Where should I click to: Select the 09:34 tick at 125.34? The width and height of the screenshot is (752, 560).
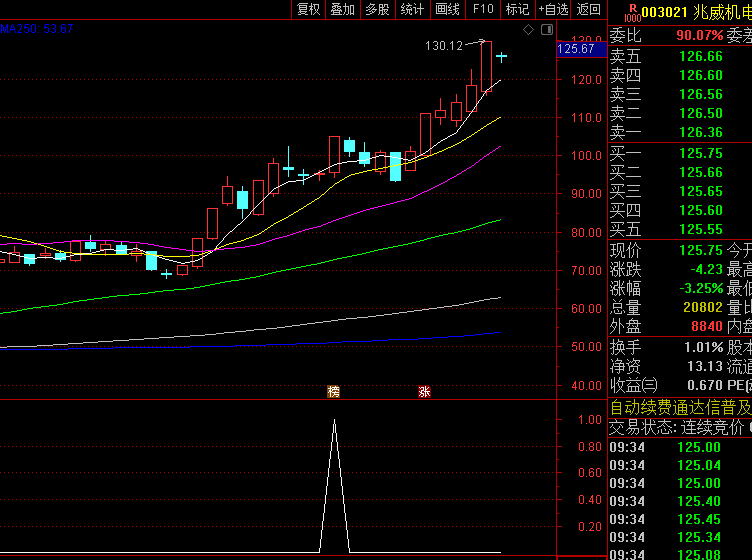(665, 537)
